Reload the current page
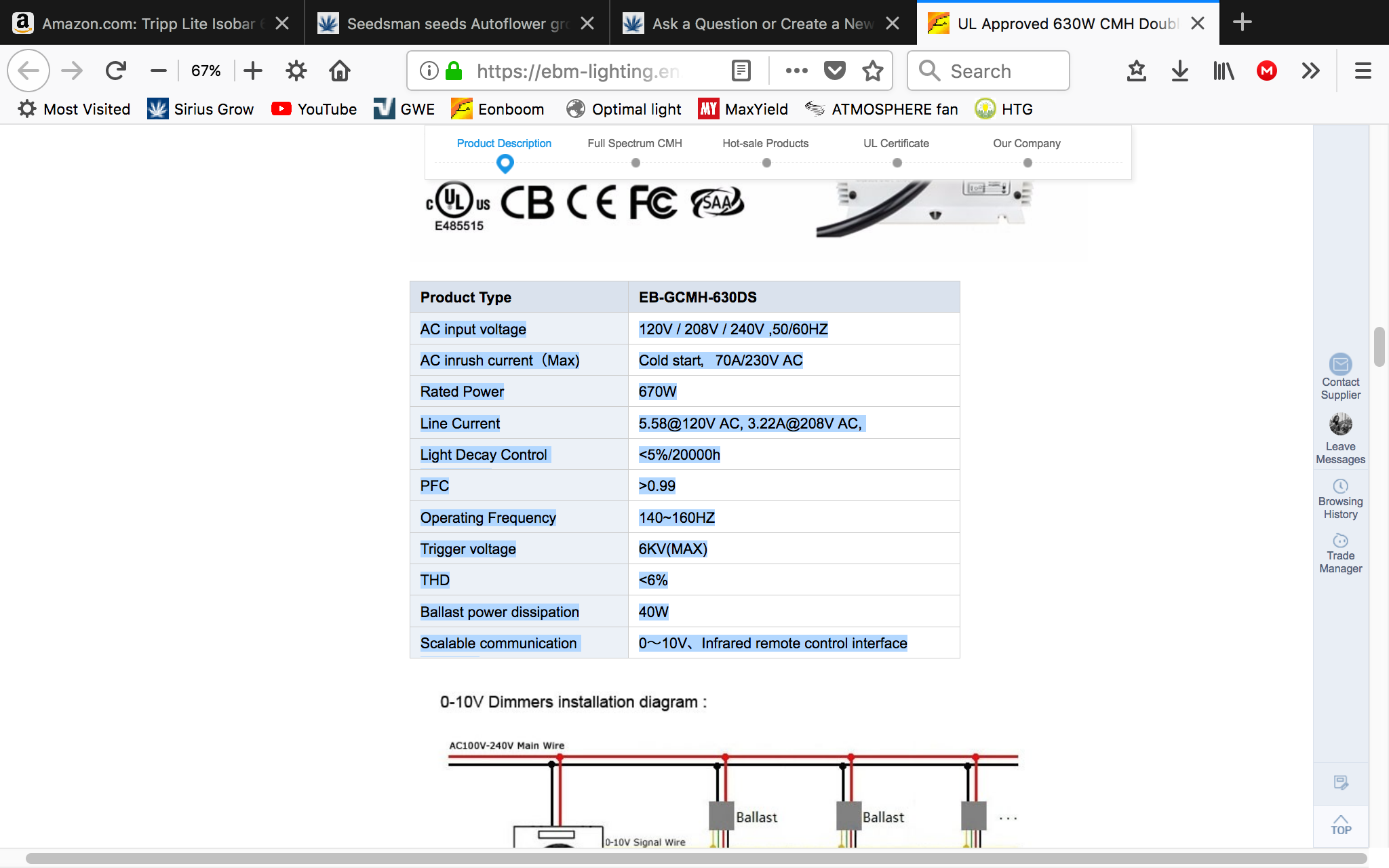Viewport: 1389px width, 868px height. tap(116, 71)
